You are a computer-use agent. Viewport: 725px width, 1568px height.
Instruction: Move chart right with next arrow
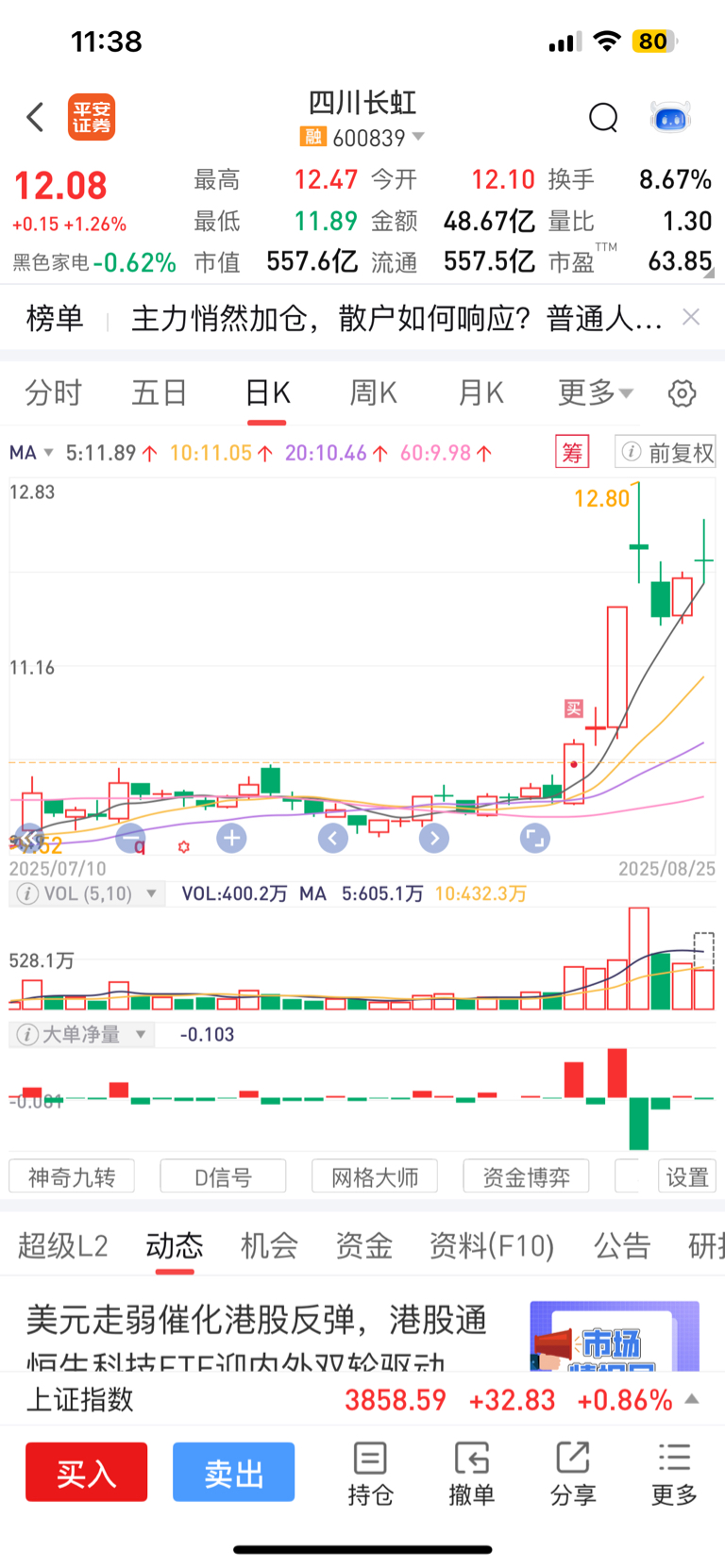click(x=433, y=838)
